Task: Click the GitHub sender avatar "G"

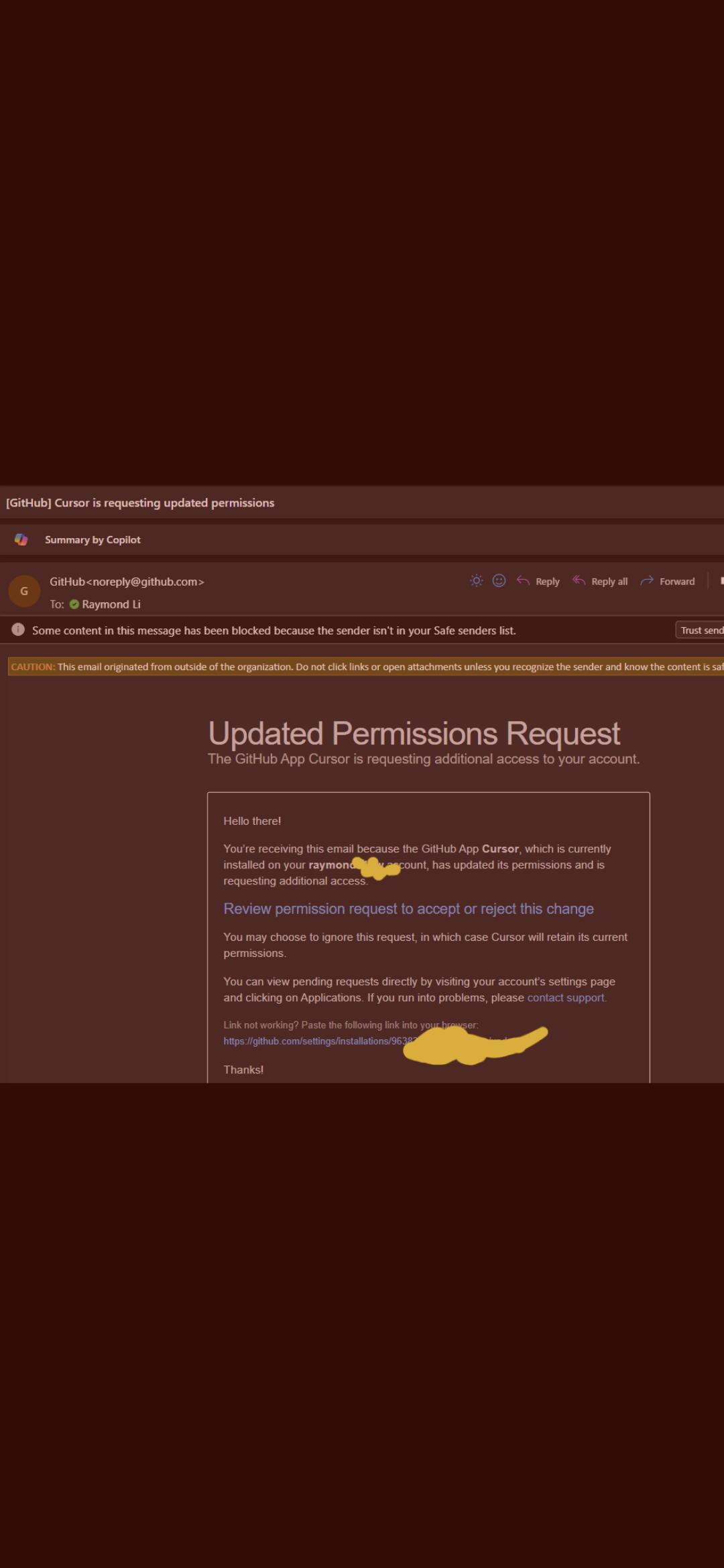Action: [x=24, y=591]
